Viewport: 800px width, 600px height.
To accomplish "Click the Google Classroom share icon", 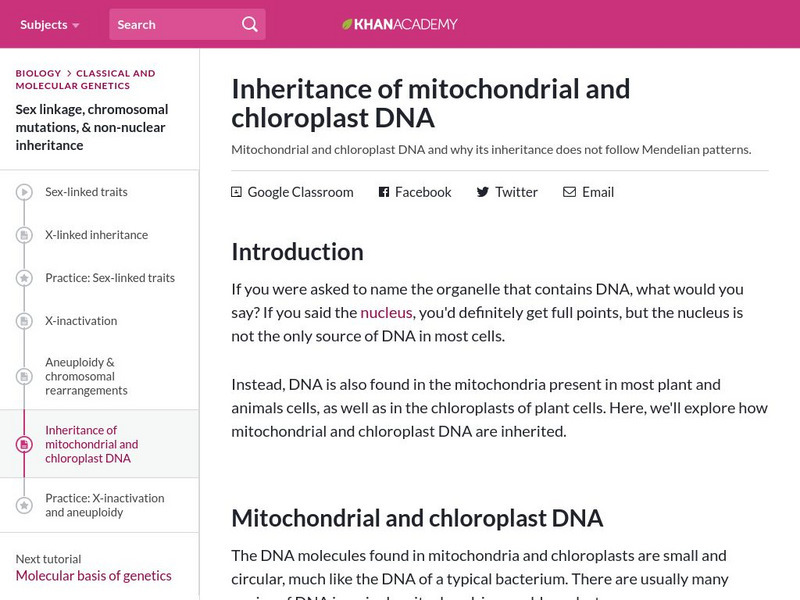I will [x=236, y=192].
